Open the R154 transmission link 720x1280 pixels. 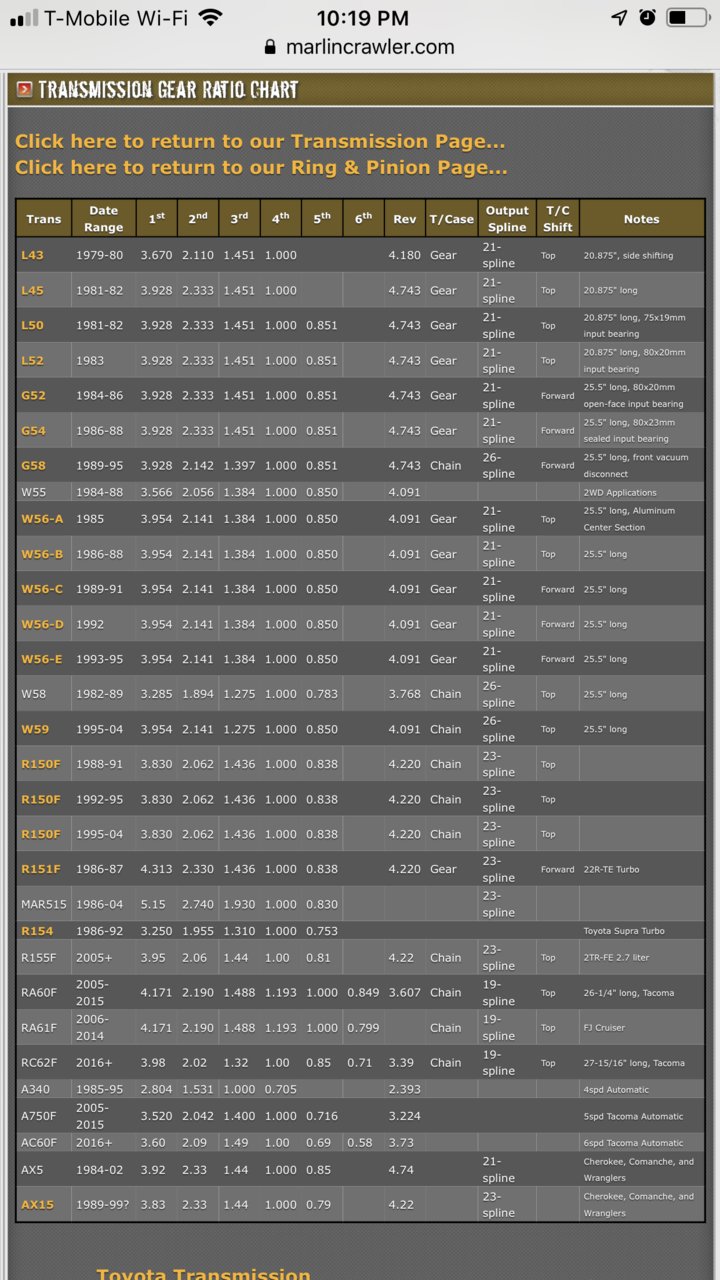(37, 931)
